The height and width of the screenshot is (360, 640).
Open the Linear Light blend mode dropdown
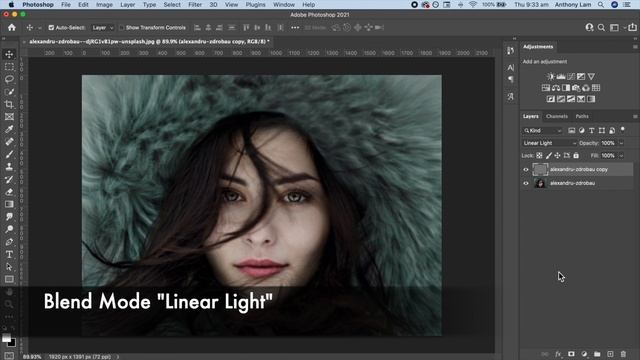pyautogui.click(x=549, y=143)
